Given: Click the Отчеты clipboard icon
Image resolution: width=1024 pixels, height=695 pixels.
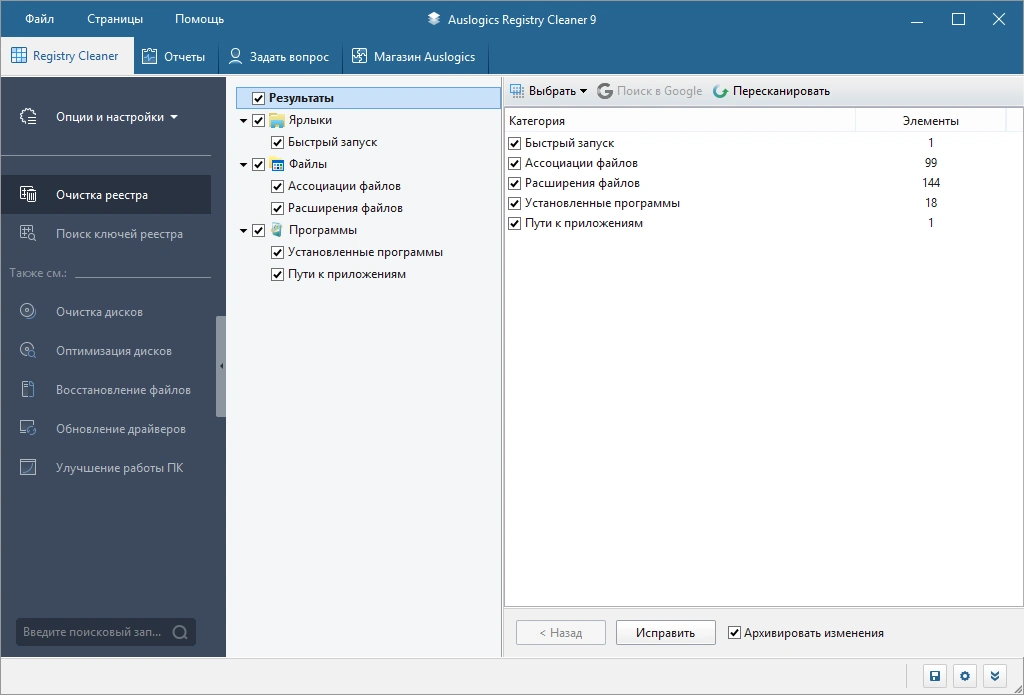Looking at the screenshot, I should pyautogui.click(x=150, y=56).
